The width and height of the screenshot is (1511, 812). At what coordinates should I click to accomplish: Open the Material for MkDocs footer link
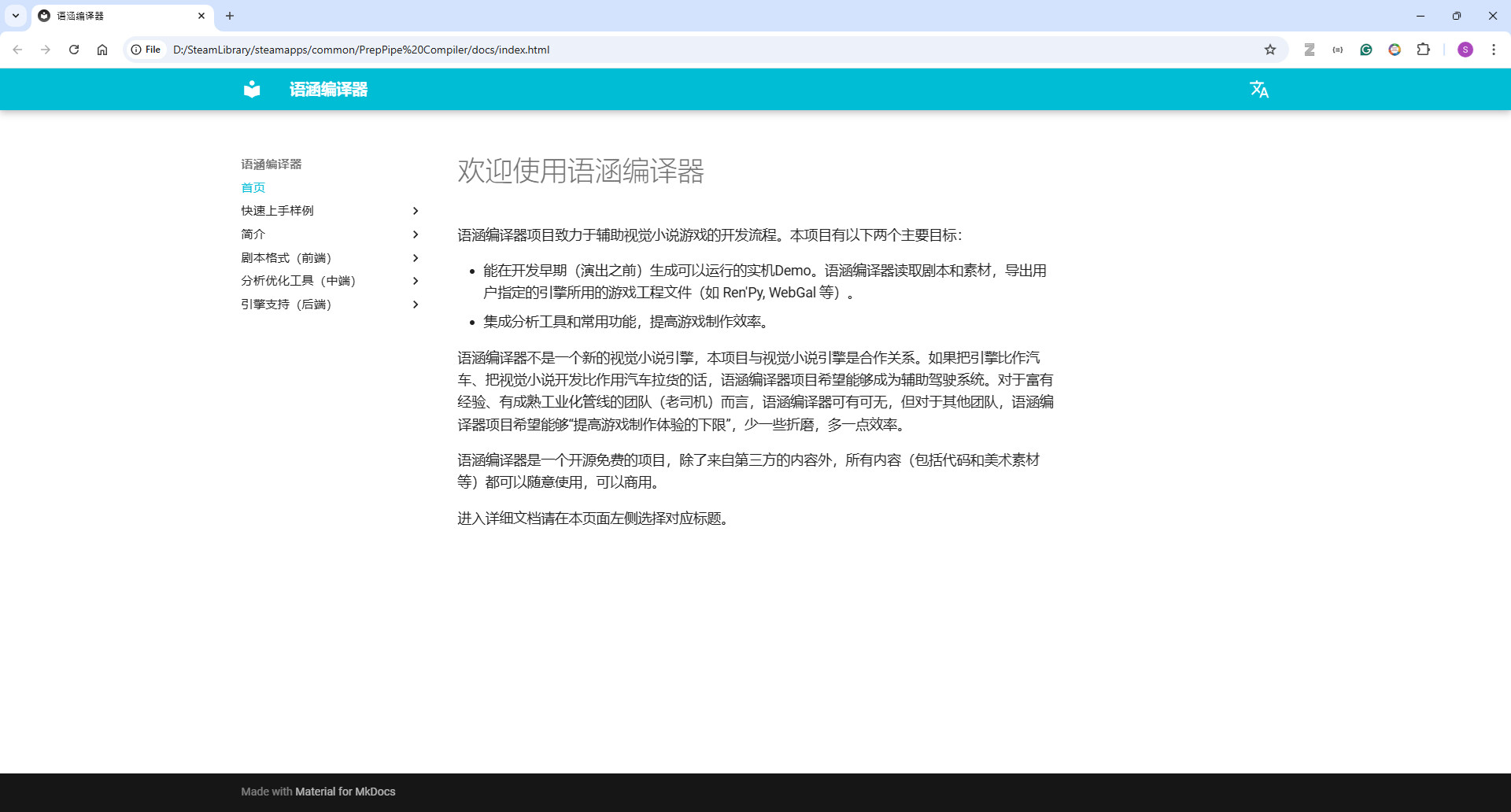345,792
